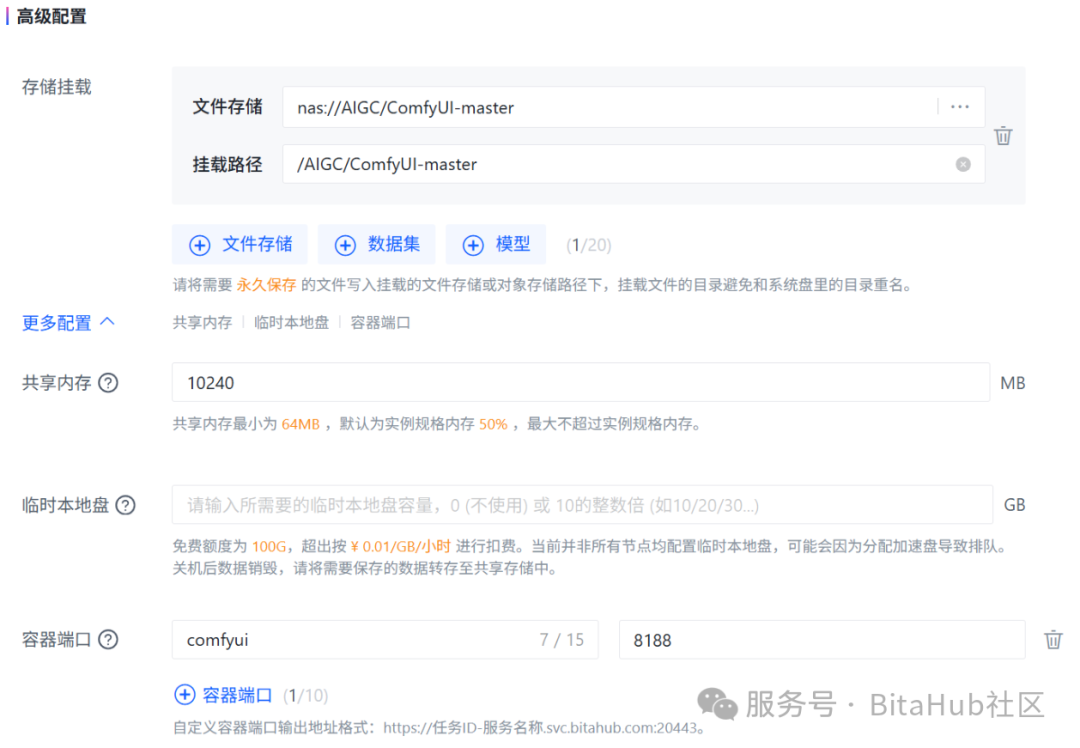Open the file storage browse (...) menu
The height and width of the screenshot is (748, 1080).
pyautogui.click(x=959, y=107)
